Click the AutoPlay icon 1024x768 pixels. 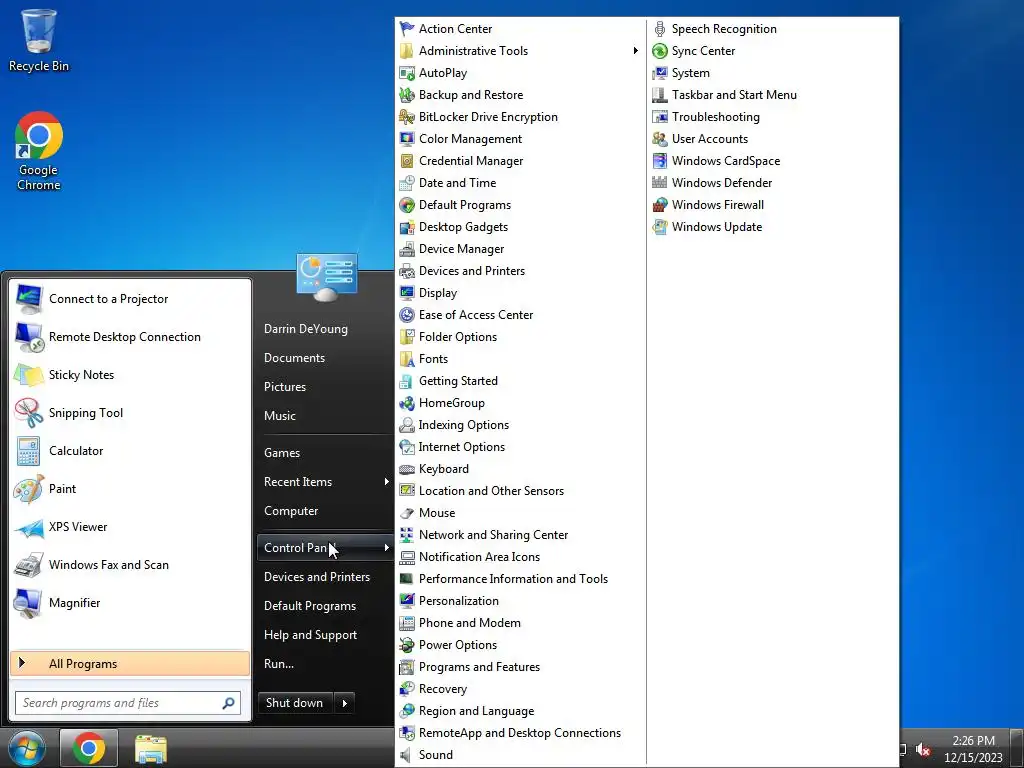tap(407, 73)
